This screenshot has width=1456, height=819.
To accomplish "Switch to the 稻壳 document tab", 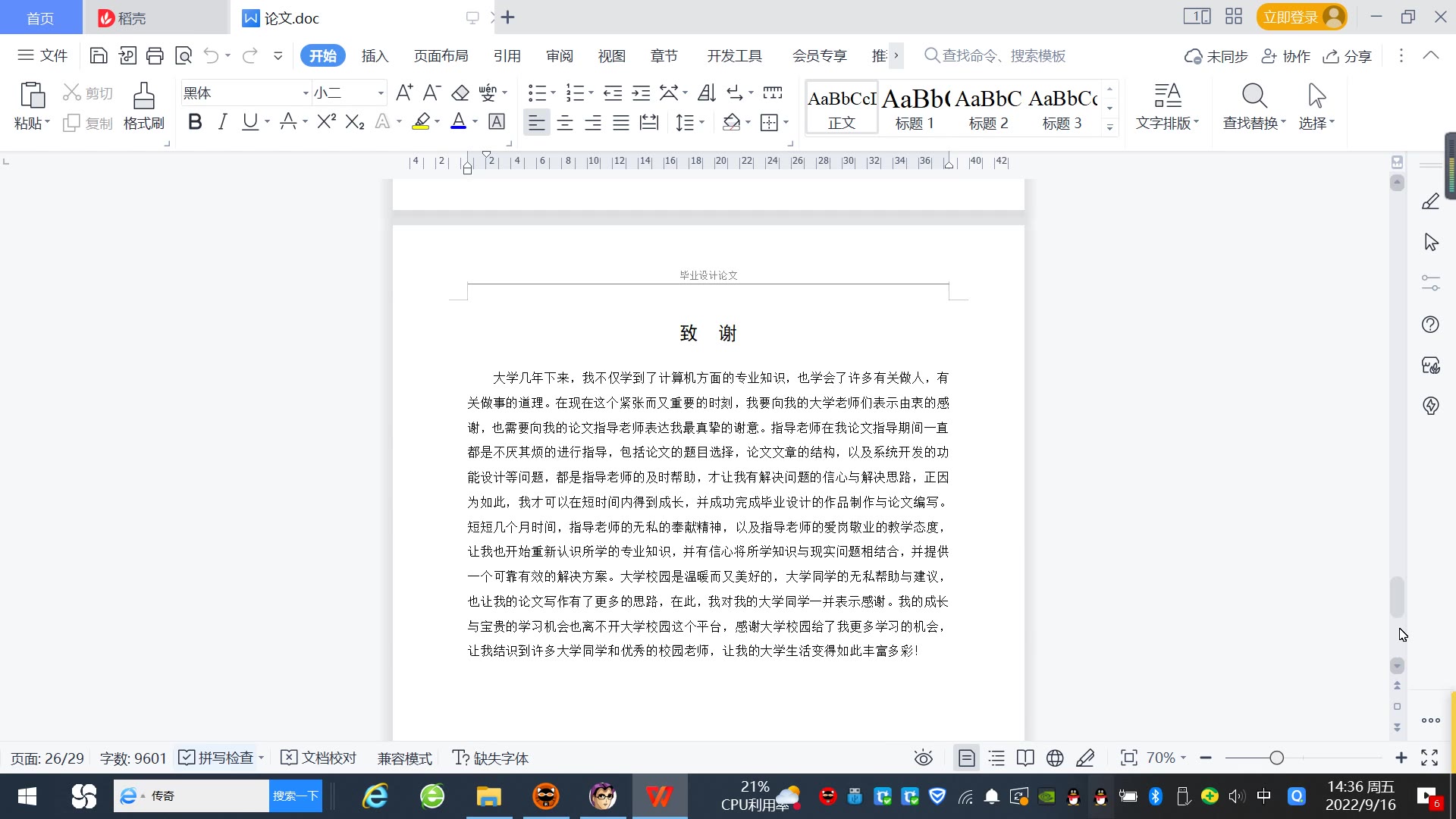I will click(155, 17).
